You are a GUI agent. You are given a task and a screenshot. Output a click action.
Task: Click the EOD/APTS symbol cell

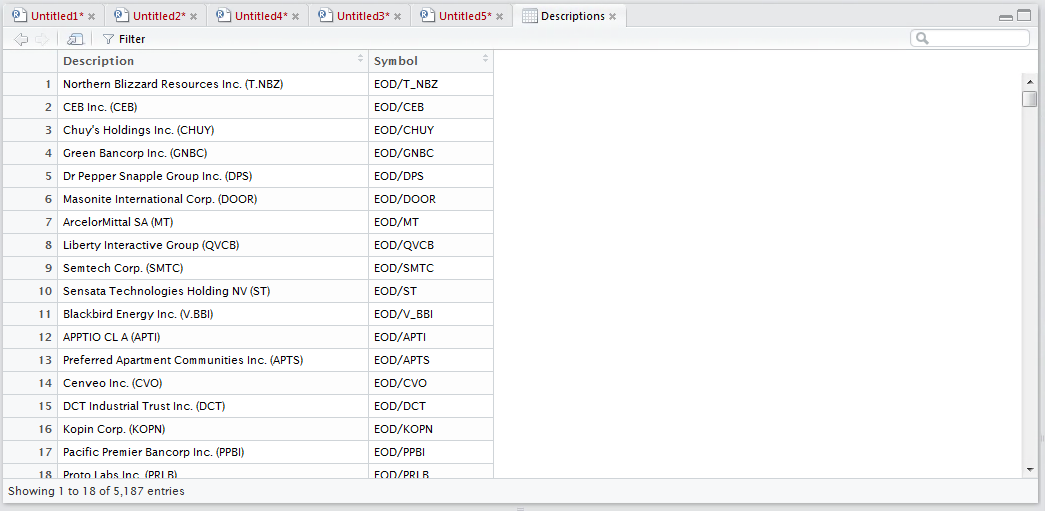(431, 360)
